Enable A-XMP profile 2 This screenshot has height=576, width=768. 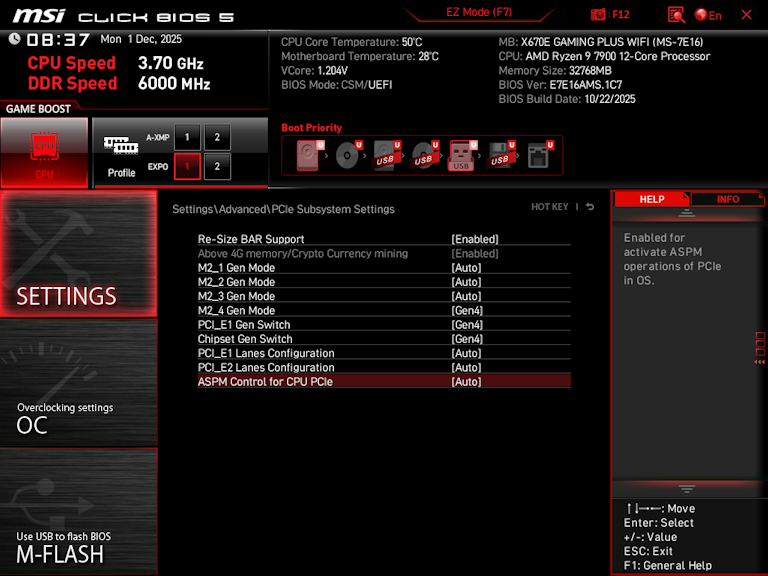coord(217,137)
